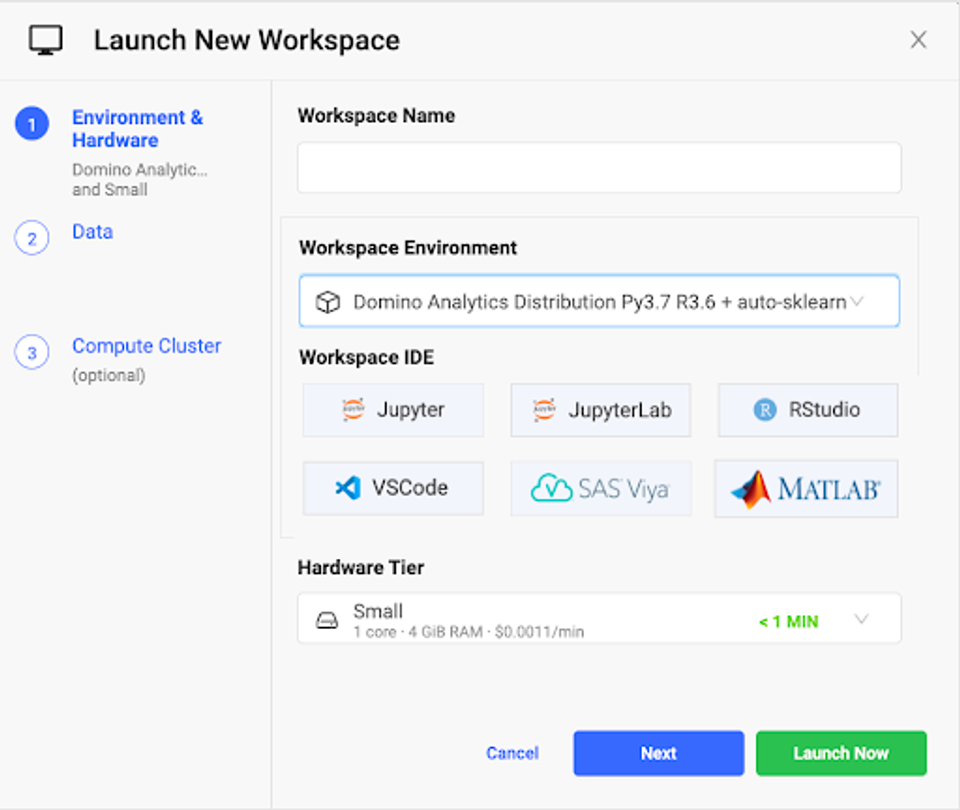The width and height of the screenshot is (960, 810).
Task: Open the Hardware Tier dropdown showing Small
Action: (x=599, y=618)
